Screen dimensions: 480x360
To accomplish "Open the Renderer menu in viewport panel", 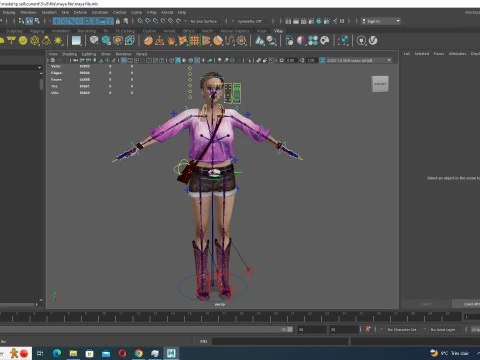I will point(123,54).
